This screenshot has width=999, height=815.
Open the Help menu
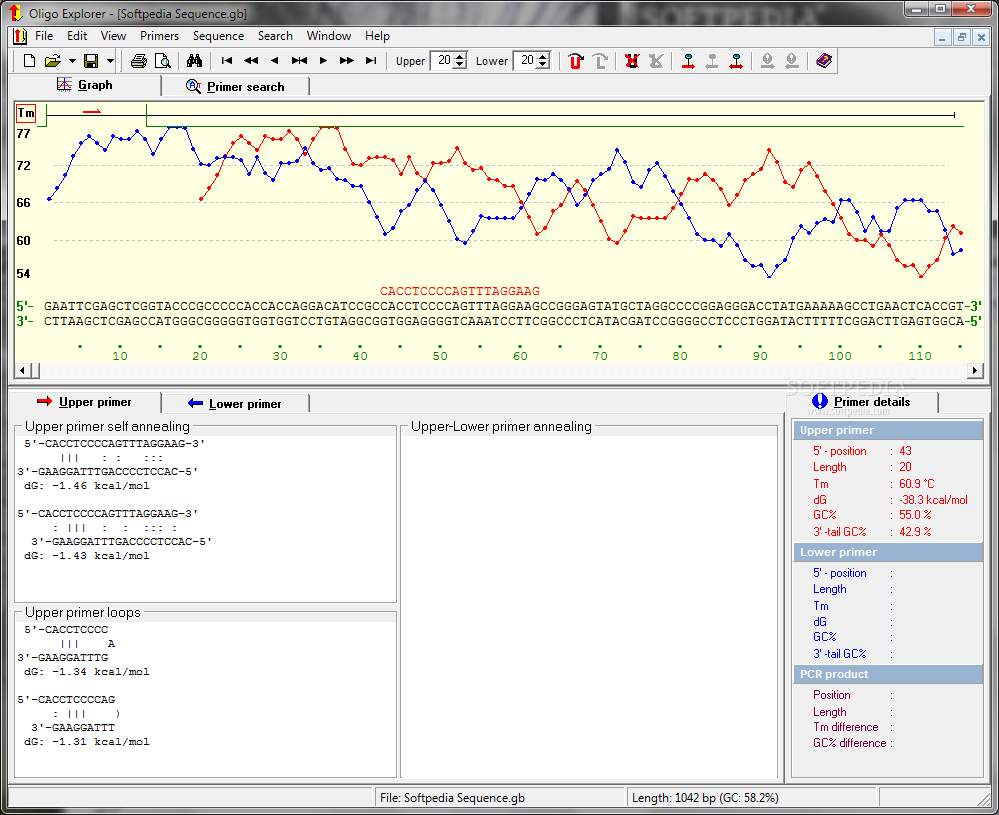coord(377,36)
